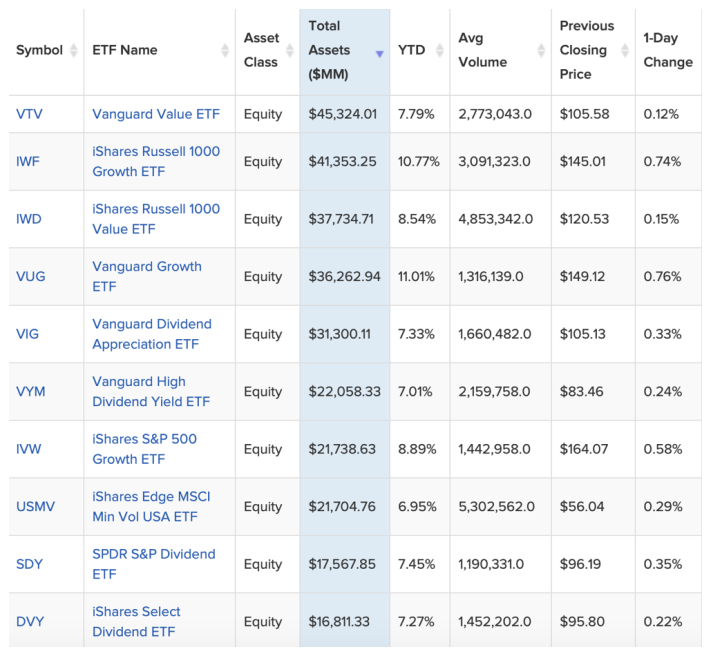The width and height of the screenshot is (705, 649).
Task: Click closing price $95.80
Action: tap(582, 622)
